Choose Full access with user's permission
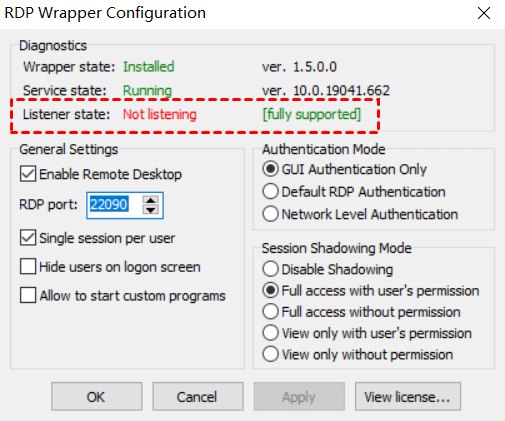Viewport: 505px width, 421px height. point(270,290)
